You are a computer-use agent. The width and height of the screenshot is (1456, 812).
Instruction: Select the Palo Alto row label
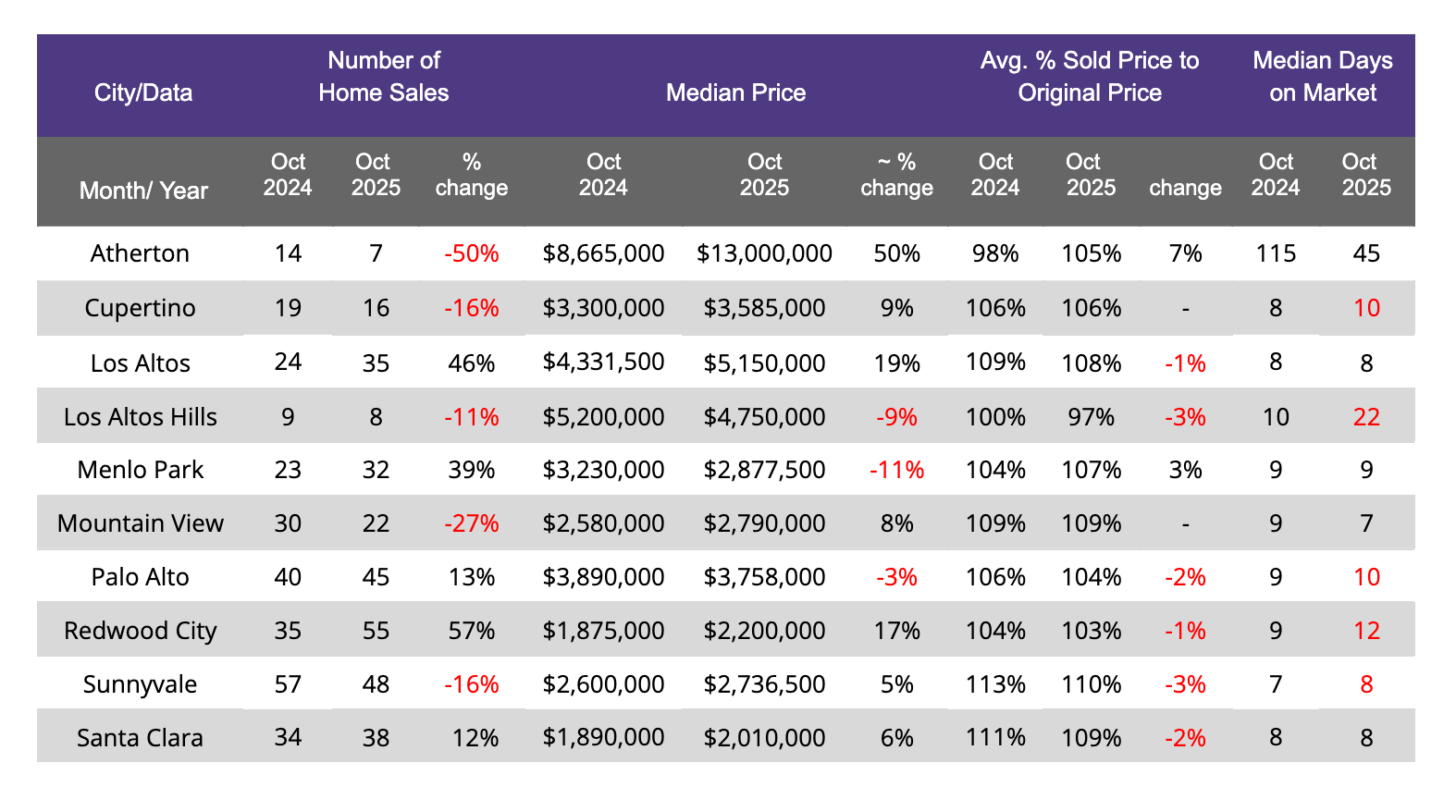pyautogui.click(x=140, y=577)
